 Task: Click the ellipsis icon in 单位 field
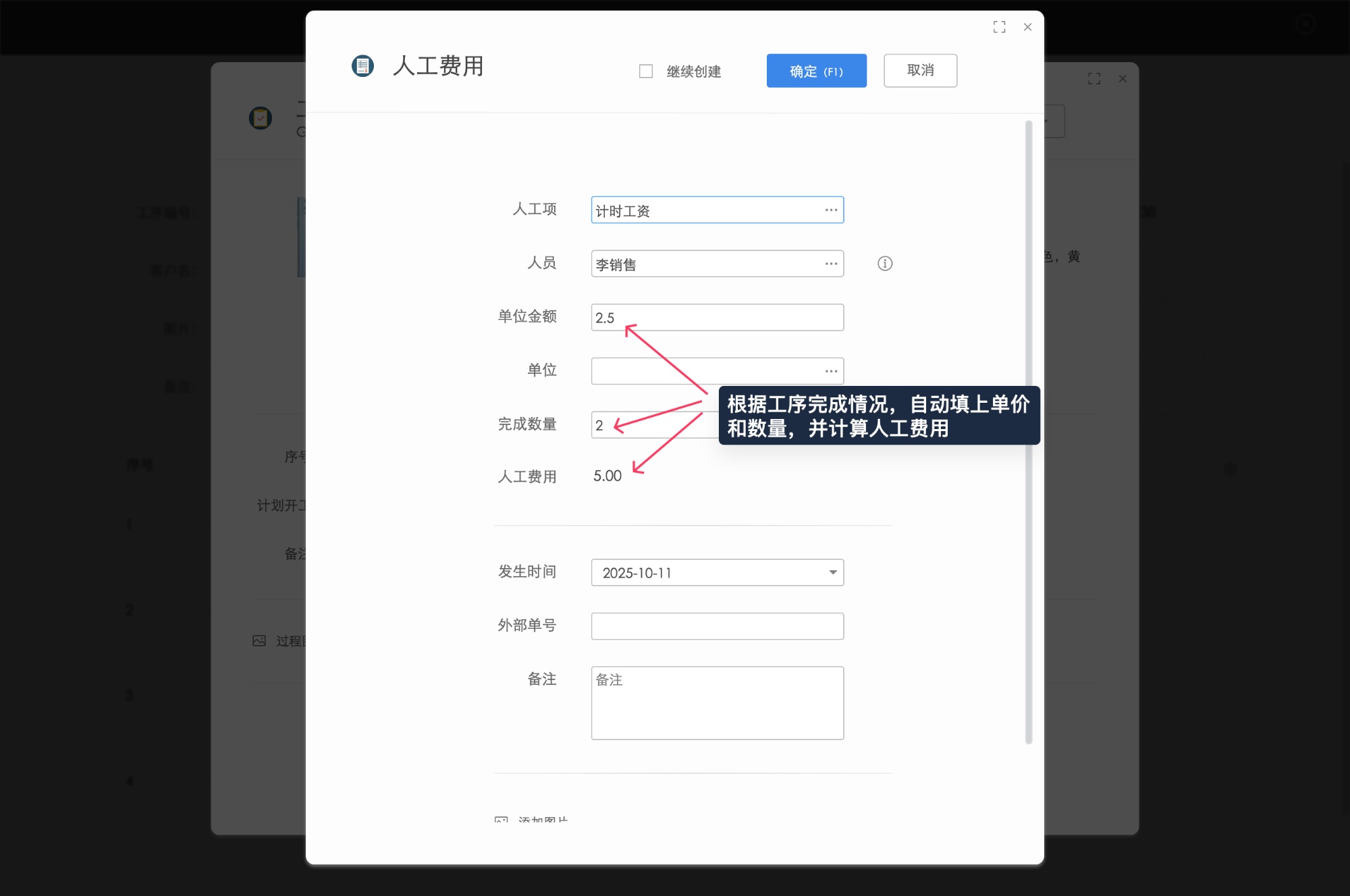831,372
